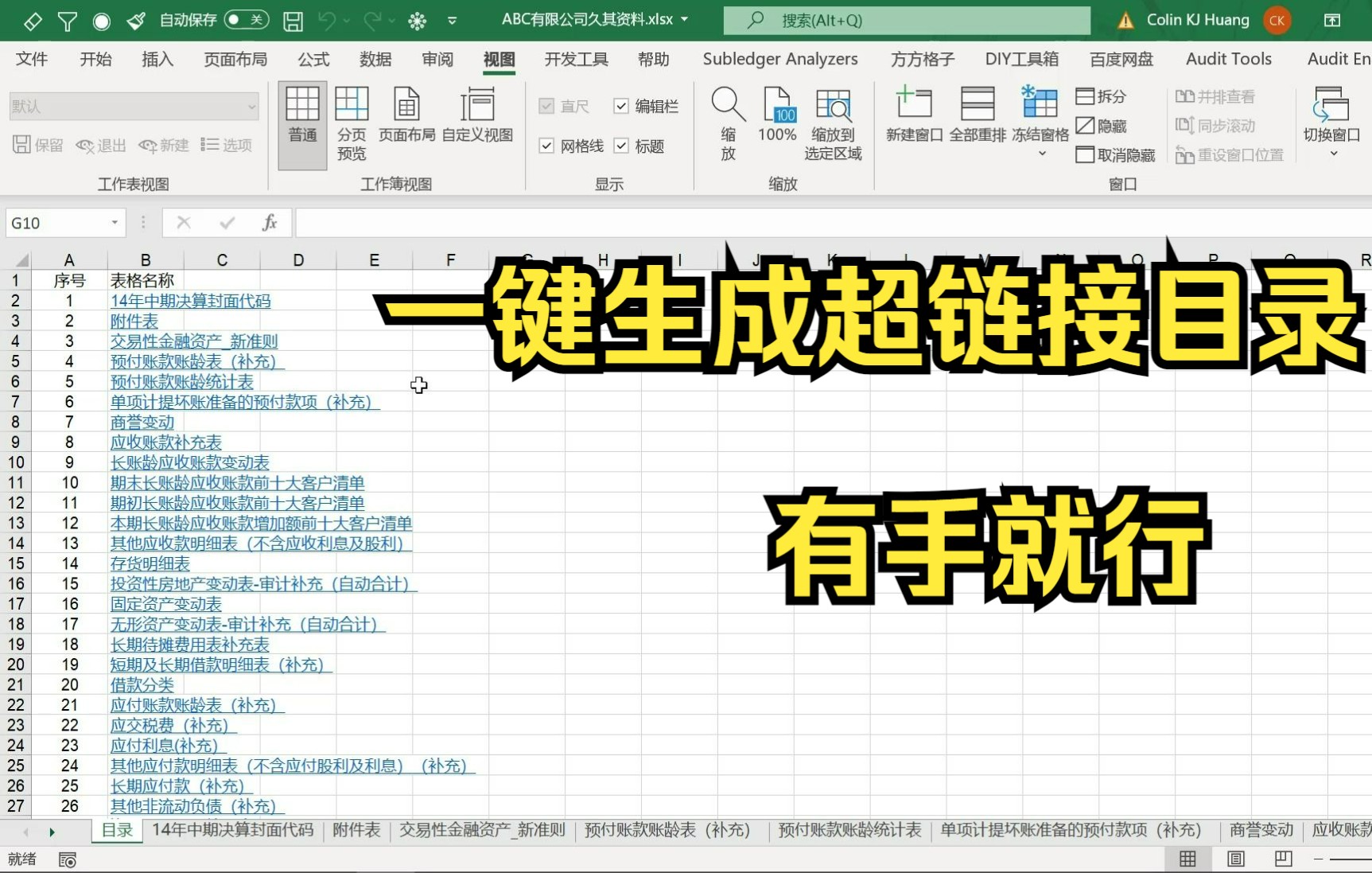1372x873 pixels.
Task: Open hyperlink 14年中期决算封面代码
Action: (191, 301)
